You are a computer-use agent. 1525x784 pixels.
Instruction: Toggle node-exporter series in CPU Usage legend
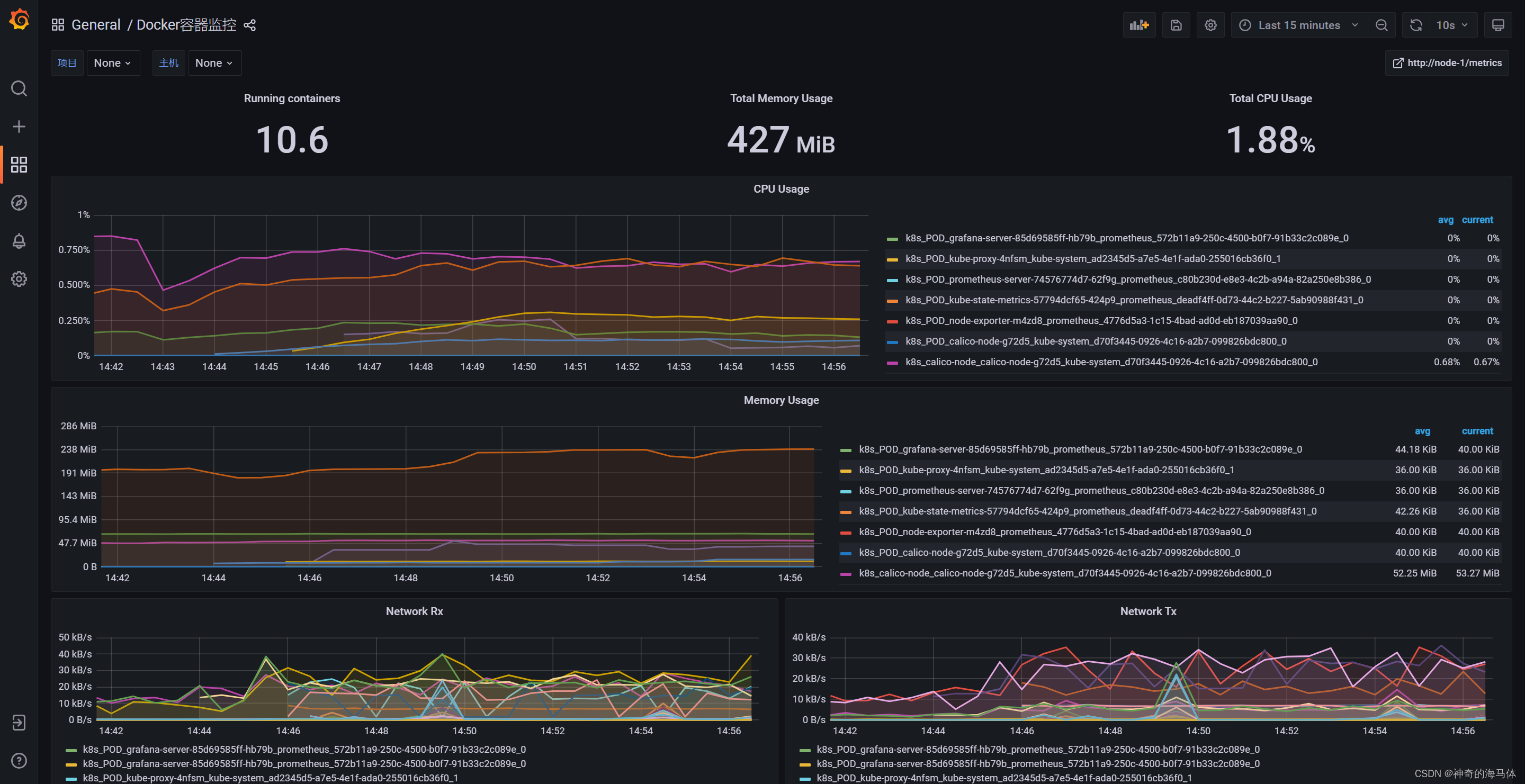(1101, 321)
